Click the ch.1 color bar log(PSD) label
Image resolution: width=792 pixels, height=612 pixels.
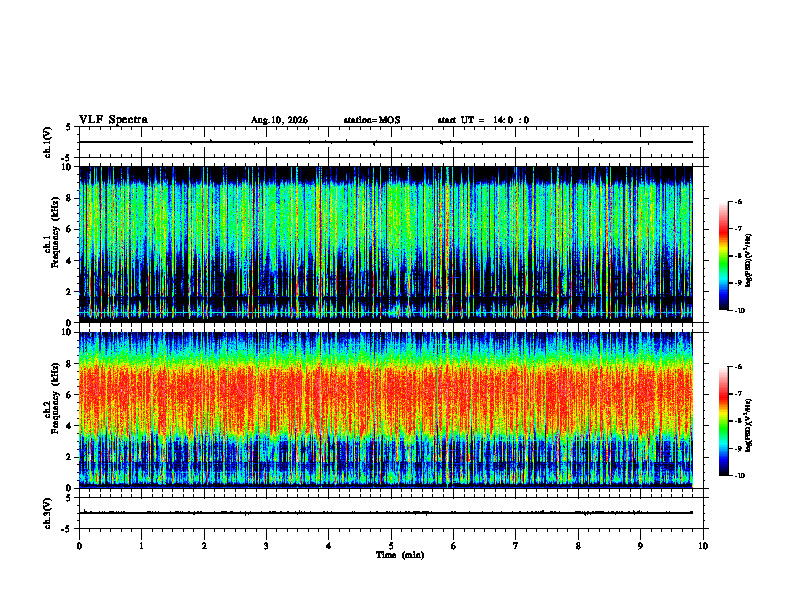pos(749,261)
